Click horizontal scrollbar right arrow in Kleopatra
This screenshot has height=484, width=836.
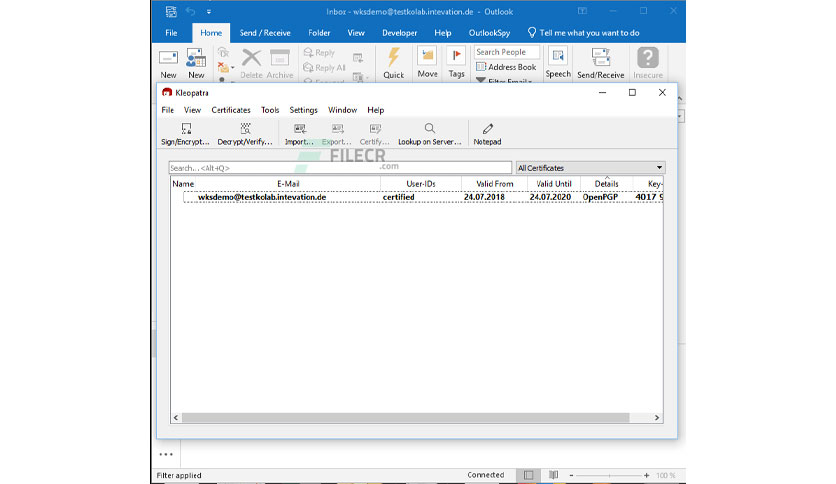point(657,418)
